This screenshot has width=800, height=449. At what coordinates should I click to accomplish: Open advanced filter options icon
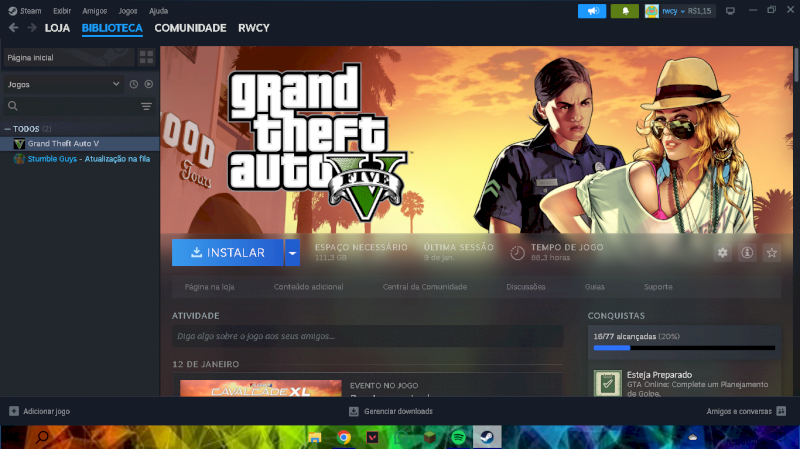(x=146, y=106)
